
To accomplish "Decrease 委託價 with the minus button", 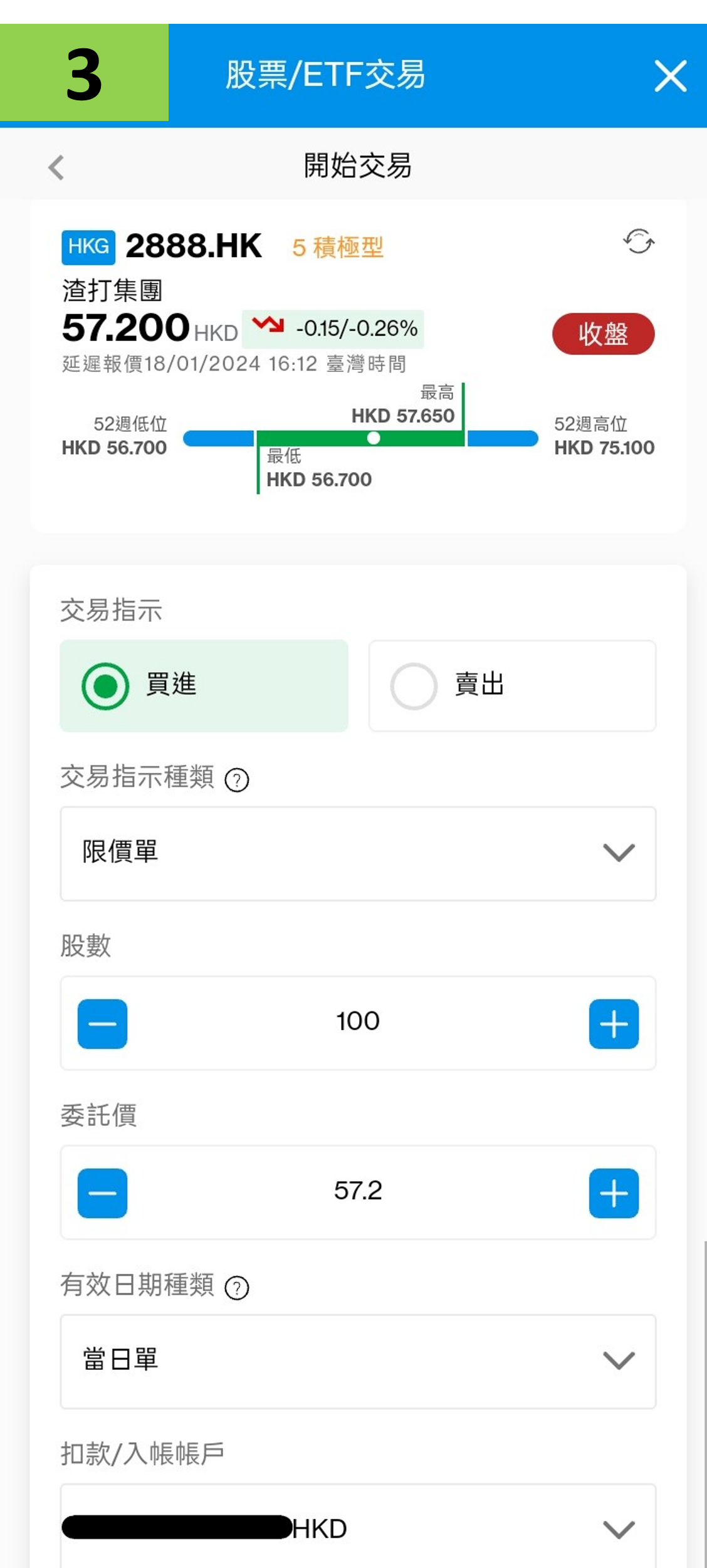I will click(x=102, y=1193).
